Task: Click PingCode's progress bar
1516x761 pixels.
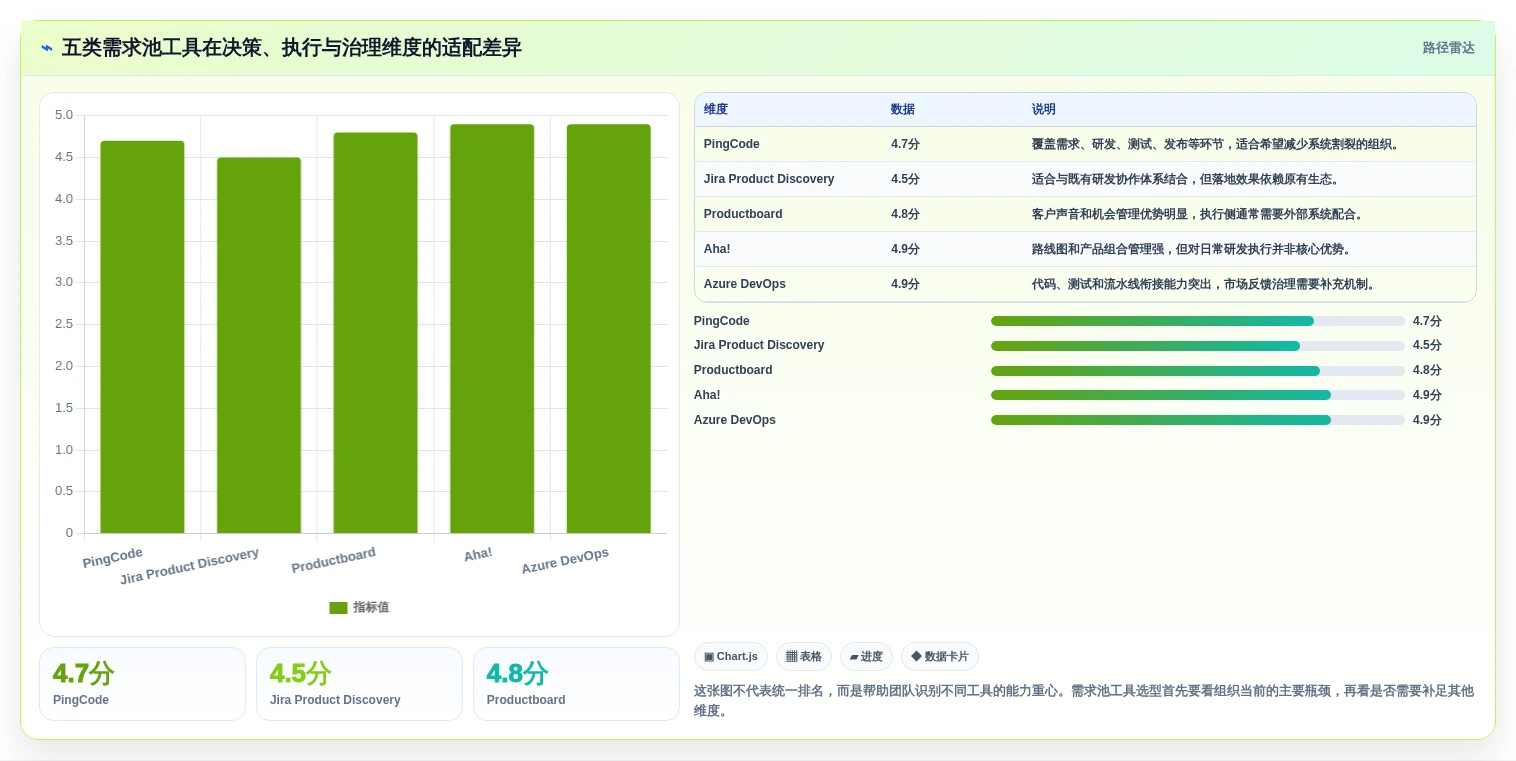Action: 1198,321
